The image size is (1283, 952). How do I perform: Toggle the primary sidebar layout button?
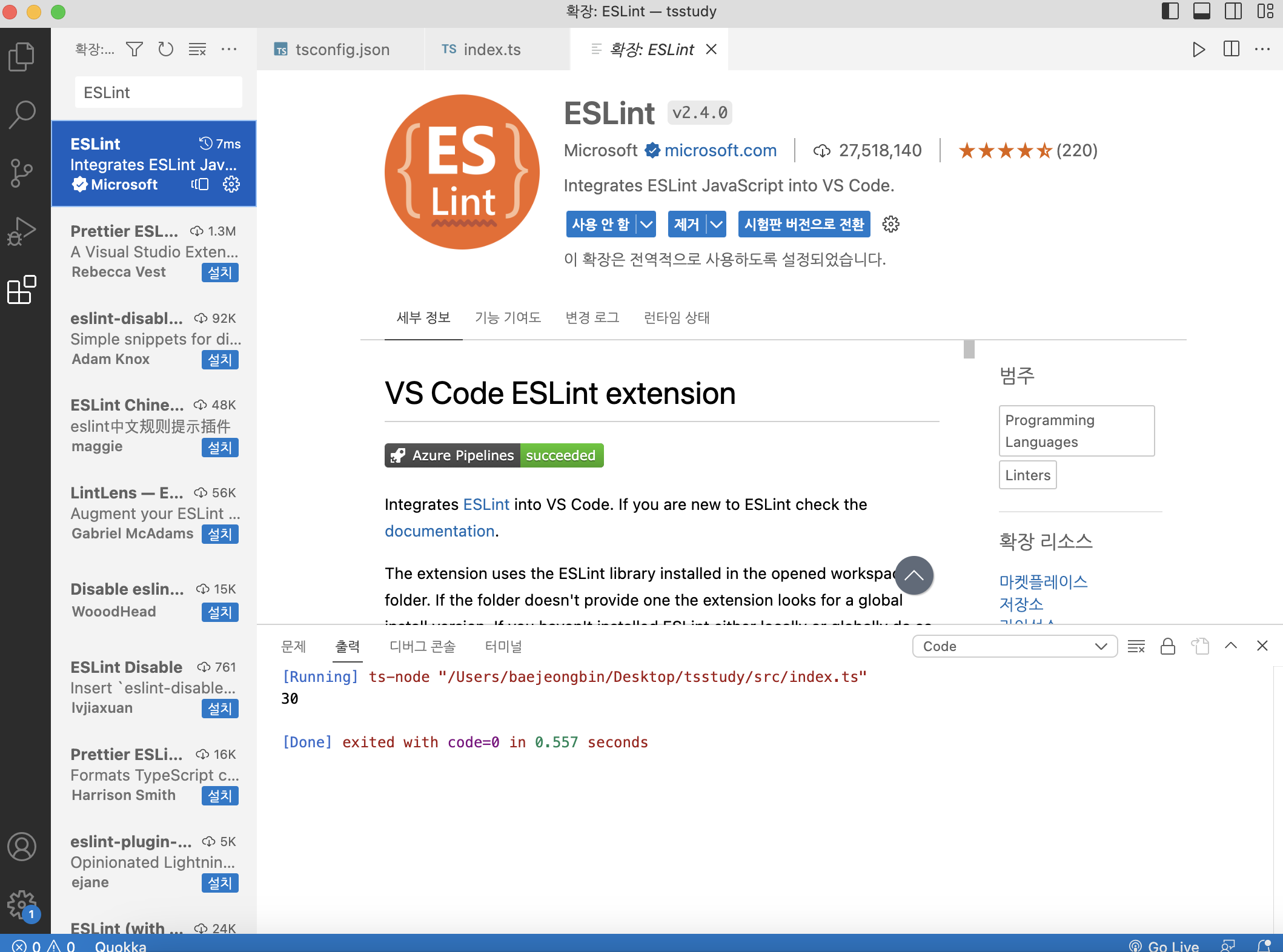tap(1170, 12)
